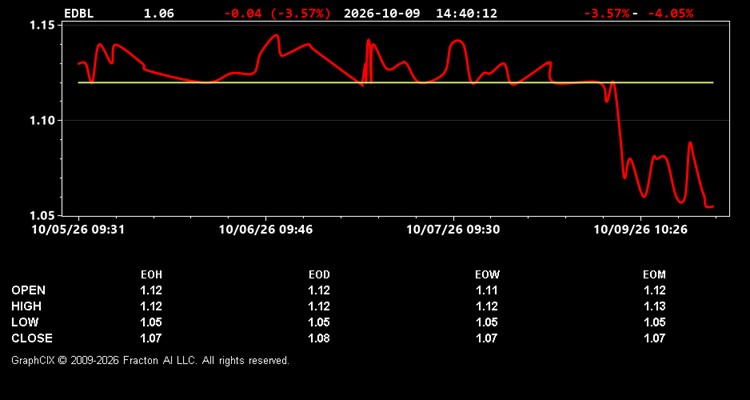Click the EOM HIGH value 1.13

point(654,306)
